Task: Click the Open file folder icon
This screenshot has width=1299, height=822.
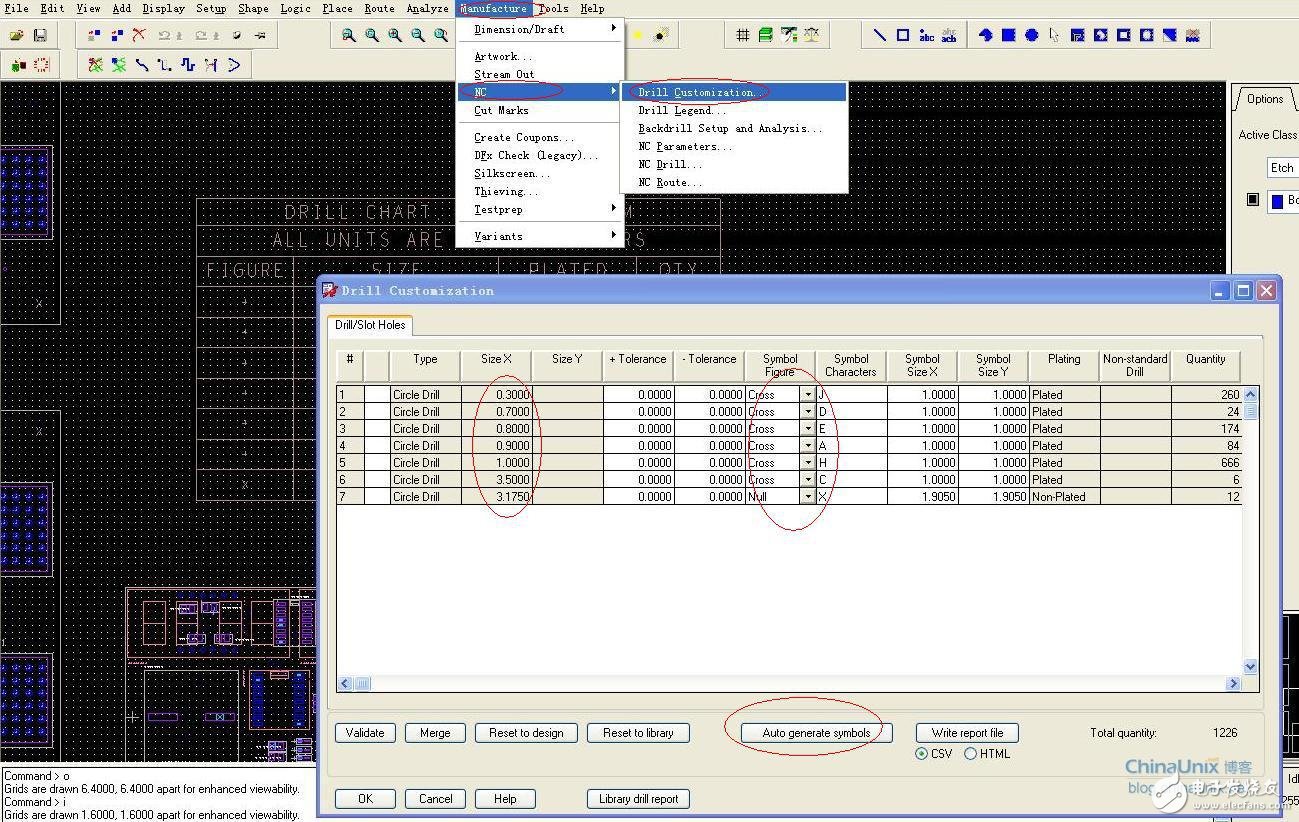Action: pyautogui.click(x=17, y=35)
